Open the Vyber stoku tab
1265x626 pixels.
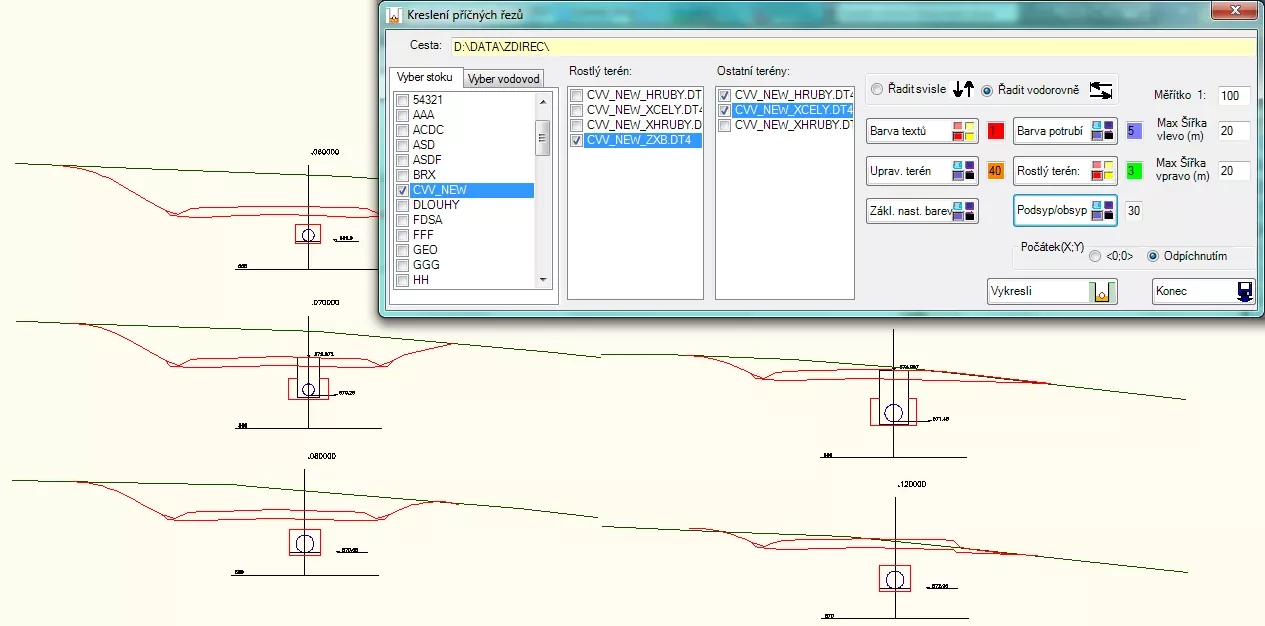(x=425, y=78)
